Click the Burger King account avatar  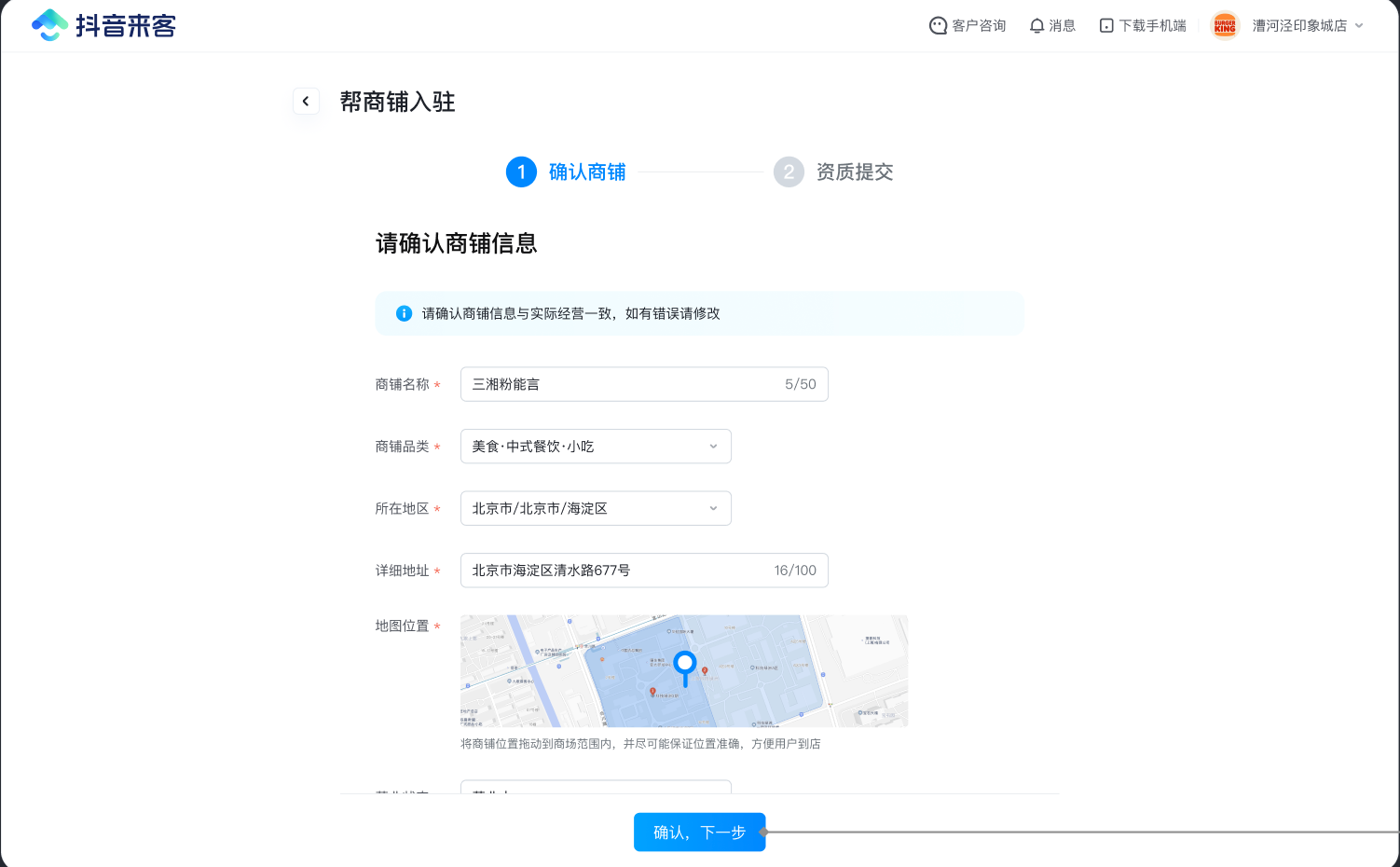1225,26
